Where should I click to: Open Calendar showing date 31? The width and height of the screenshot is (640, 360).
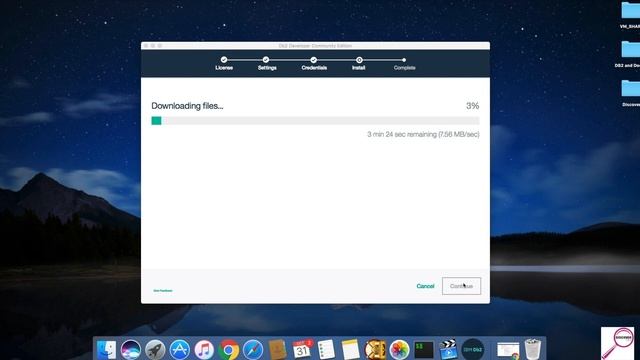click(x=302, y=349)
